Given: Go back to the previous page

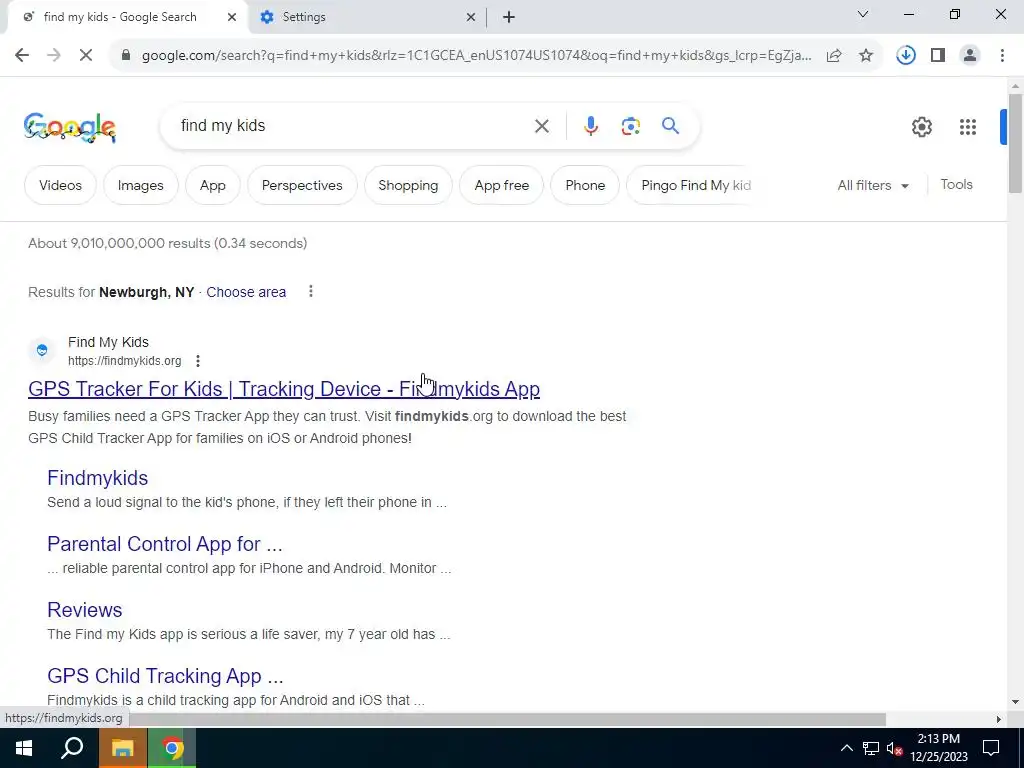Looking at the screenshot, I should pyautogui.click(x=22, y=56).
